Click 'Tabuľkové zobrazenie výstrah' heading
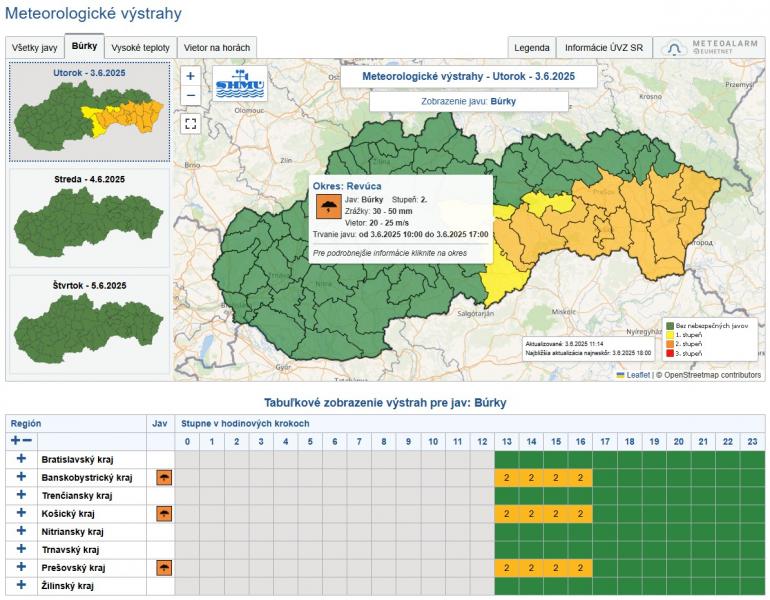 [385, 403]
